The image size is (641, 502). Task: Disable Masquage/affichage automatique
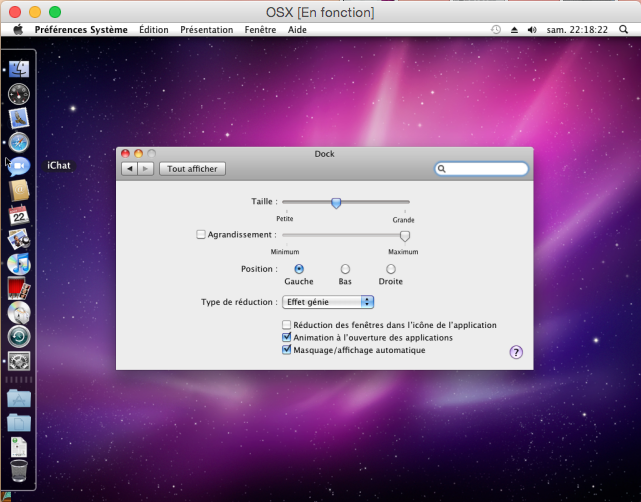coord(287,350)
